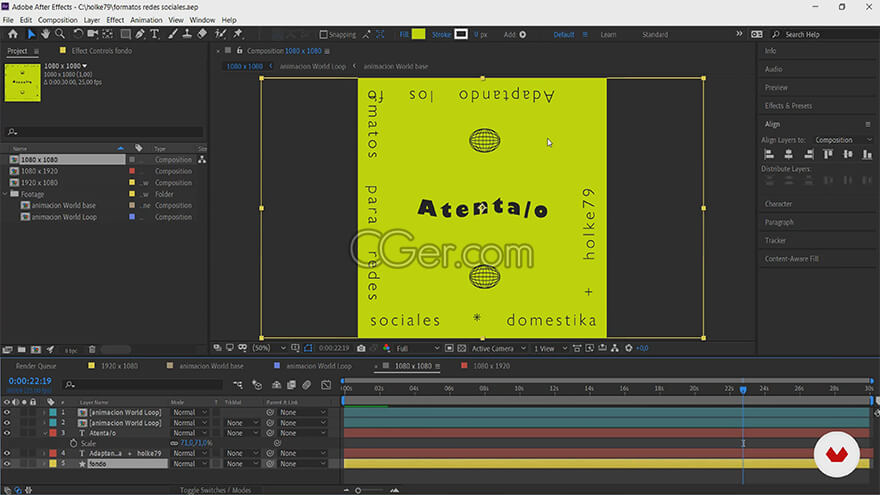Select the Standard workspace
Viewport: 880px width, 495px height.
click(x=655, y=35)
